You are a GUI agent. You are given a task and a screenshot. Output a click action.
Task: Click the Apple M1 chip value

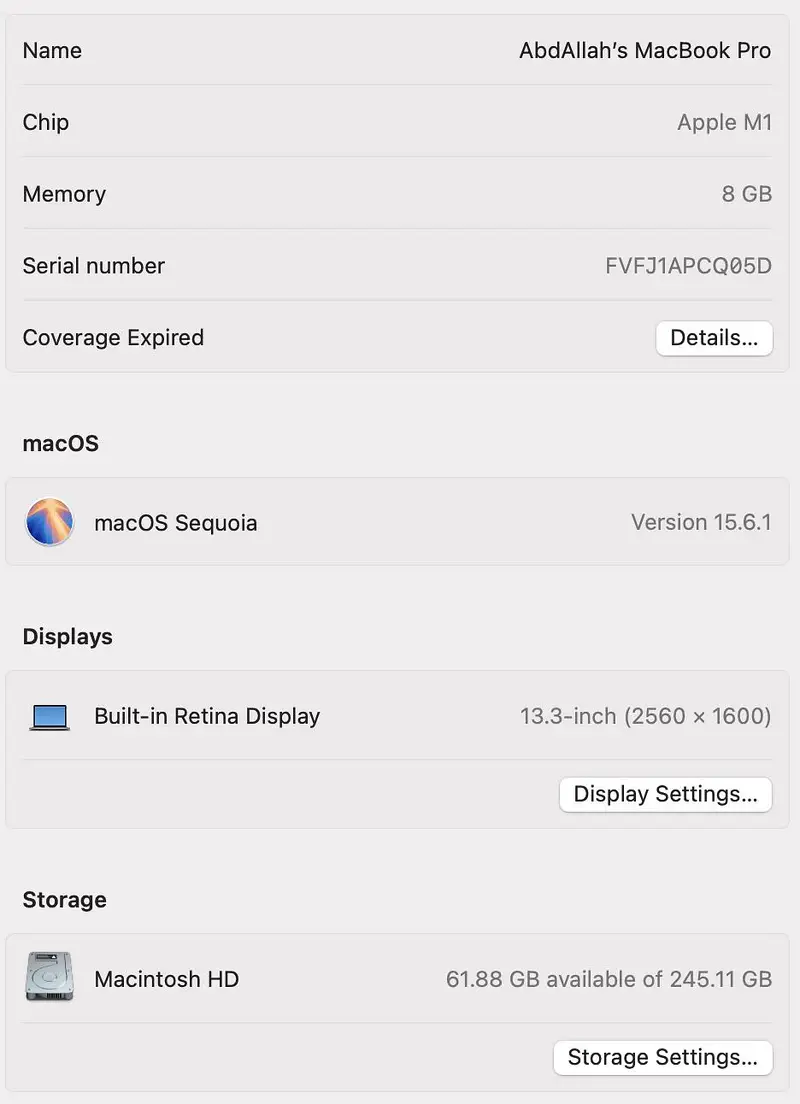[724, 122]
